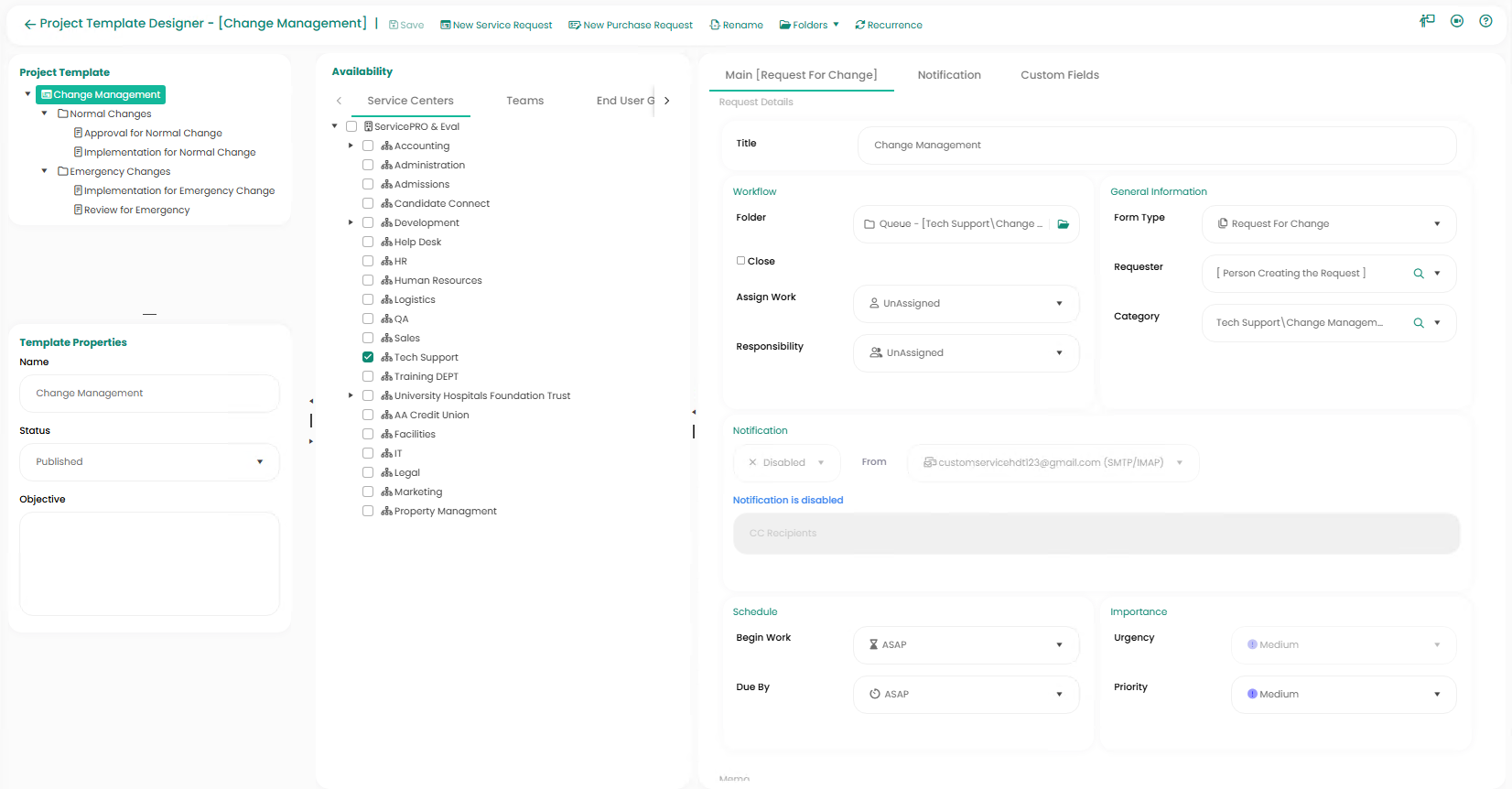Click the folder browse icon in Folder field
This screenshot has width=1512, height=789.
click(x=1063, y=224)
